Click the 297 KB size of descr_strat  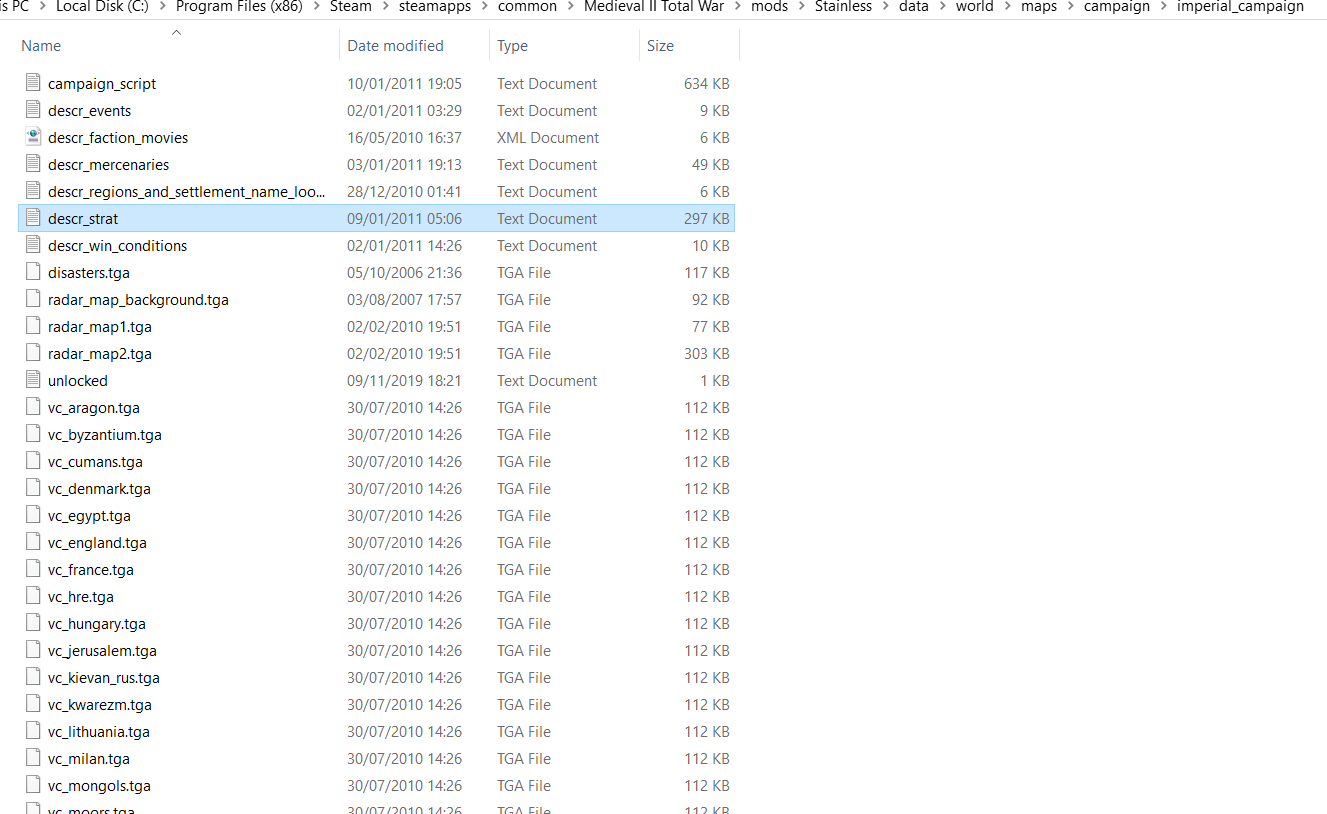click(706, 218)
